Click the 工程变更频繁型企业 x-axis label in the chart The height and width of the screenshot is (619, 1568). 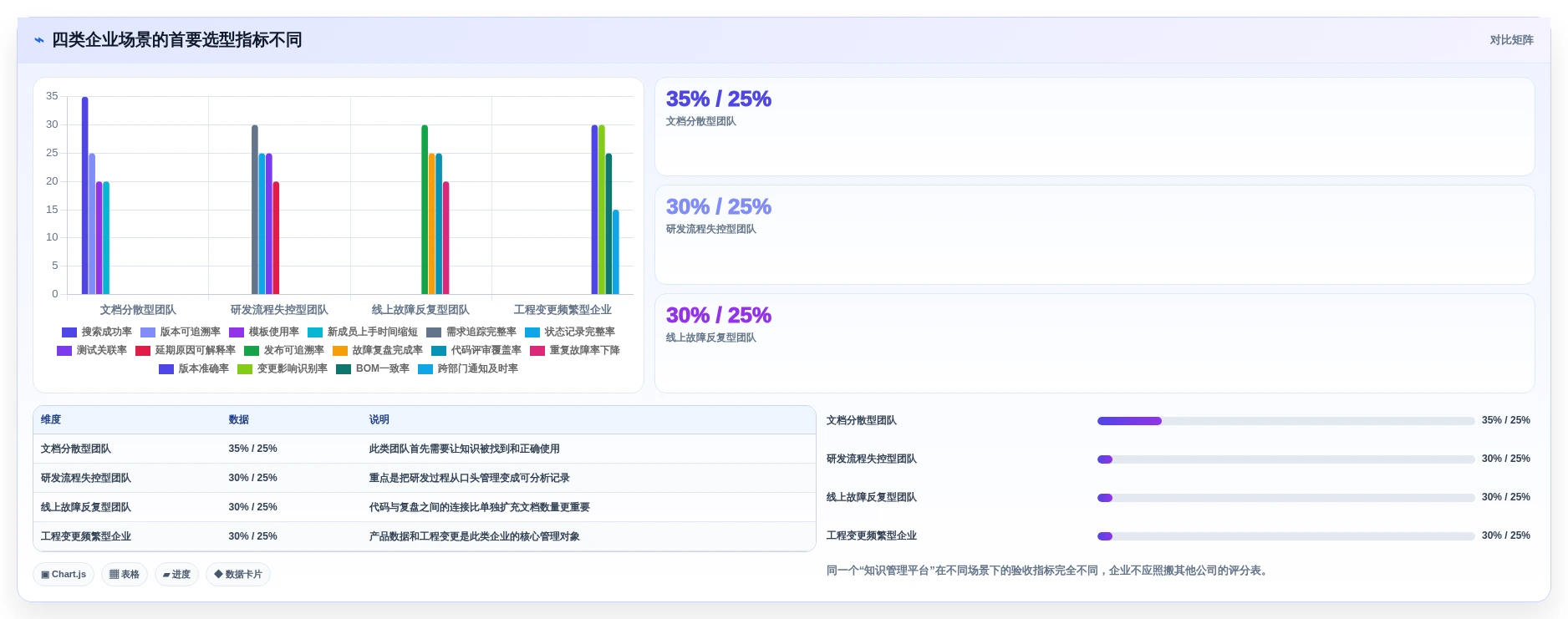point(563,310)
